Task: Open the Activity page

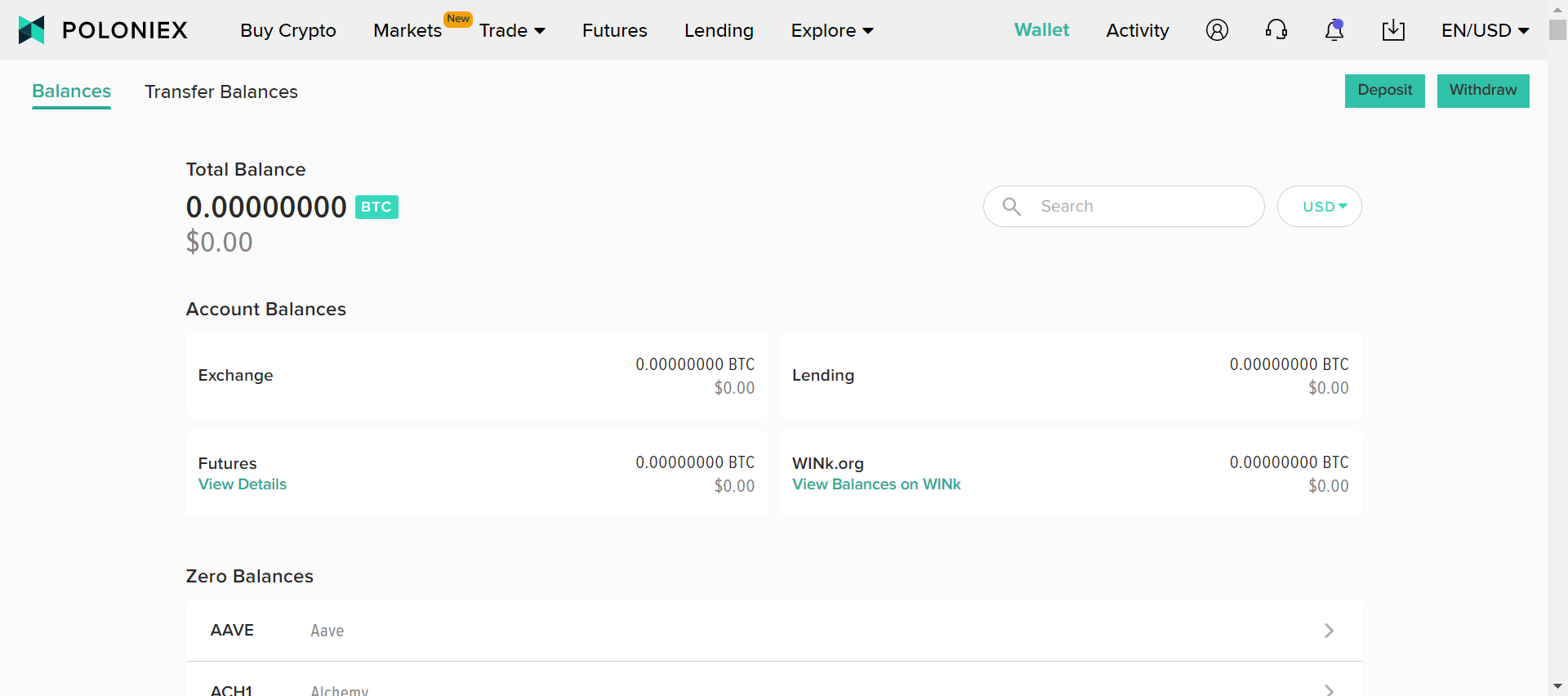Action: (1138, 30)
